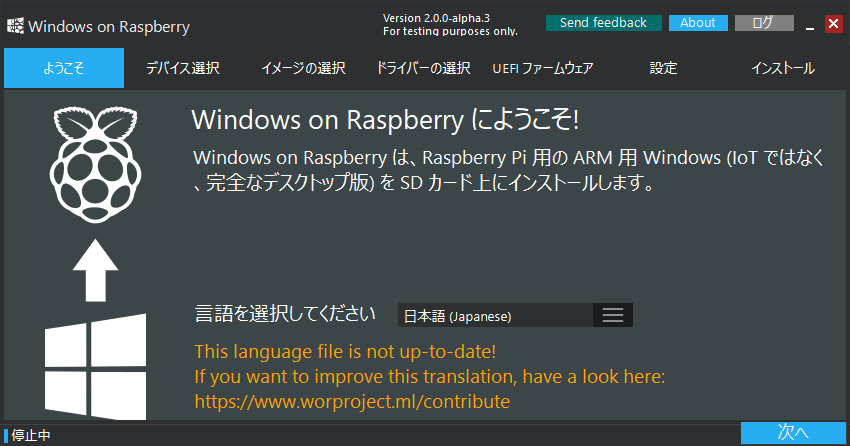Switch to the UEFI ファームウェア tab

[543, 68]
